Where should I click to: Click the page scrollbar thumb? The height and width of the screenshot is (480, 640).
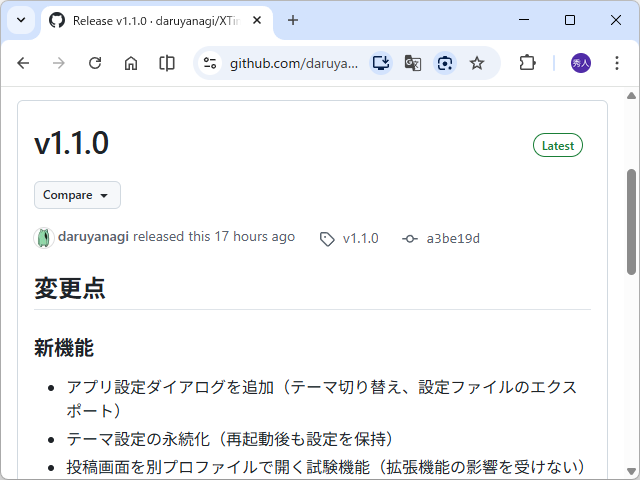(x=631, y=222)
